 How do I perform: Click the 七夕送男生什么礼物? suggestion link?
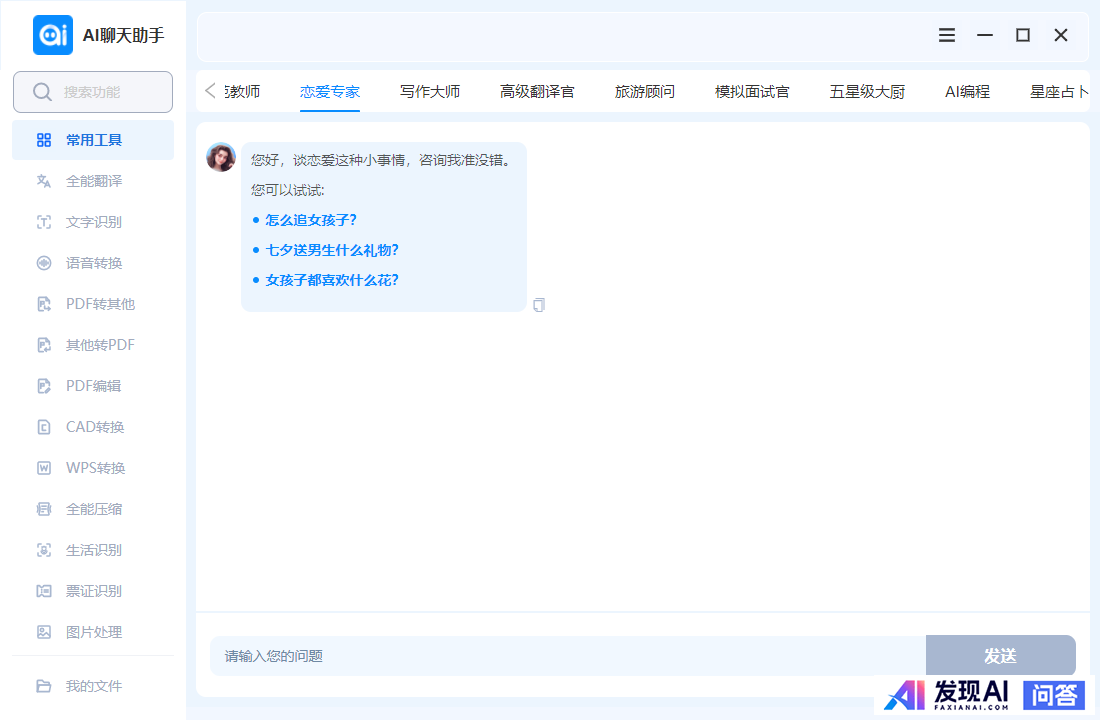332,251
